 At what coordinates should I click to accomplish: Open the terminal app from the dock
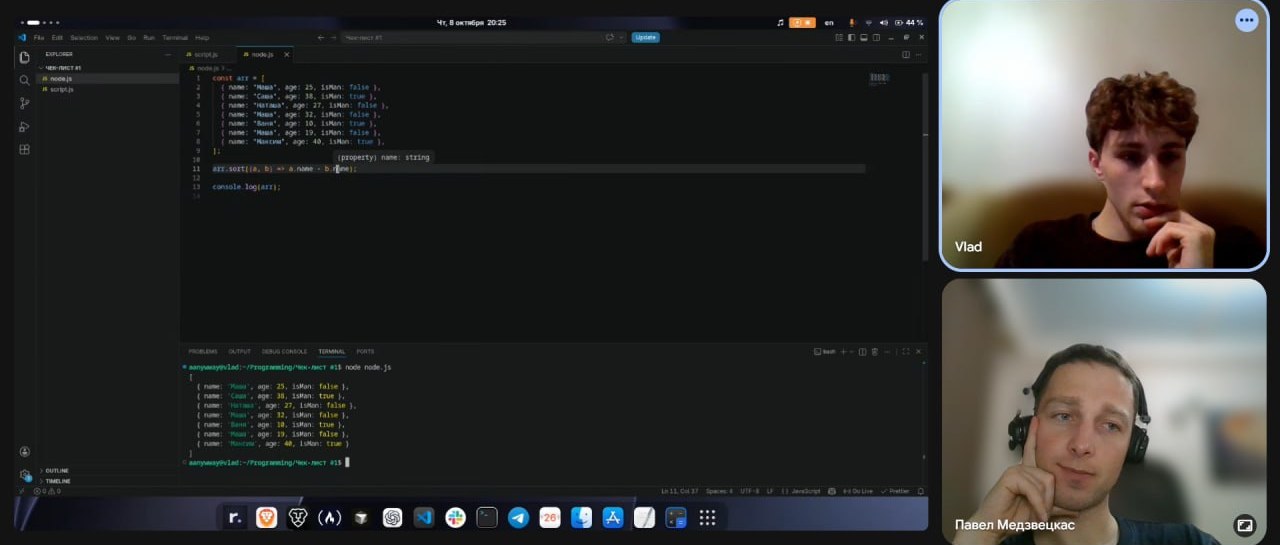(486, 517)
